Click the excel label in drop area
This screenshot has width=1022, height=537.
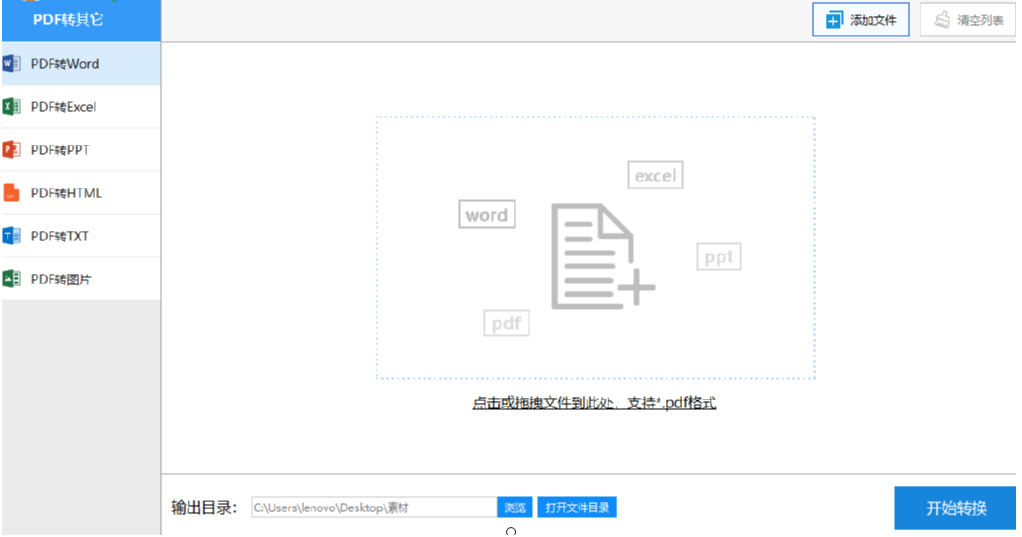coord(655,175)
